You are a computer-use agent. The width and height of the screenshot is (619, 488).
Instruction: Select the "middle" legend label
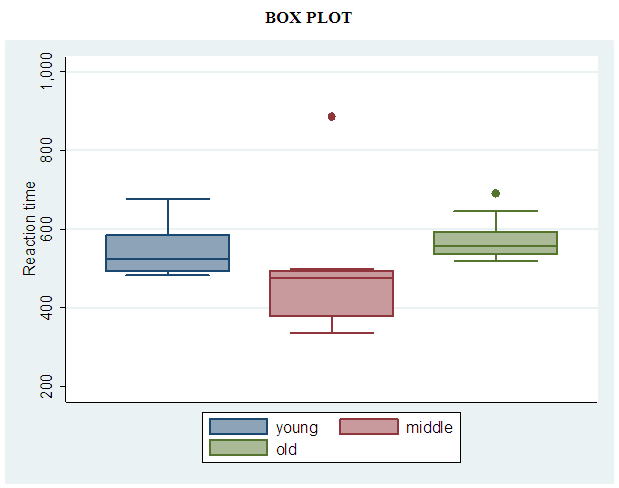tap(429, 428)
